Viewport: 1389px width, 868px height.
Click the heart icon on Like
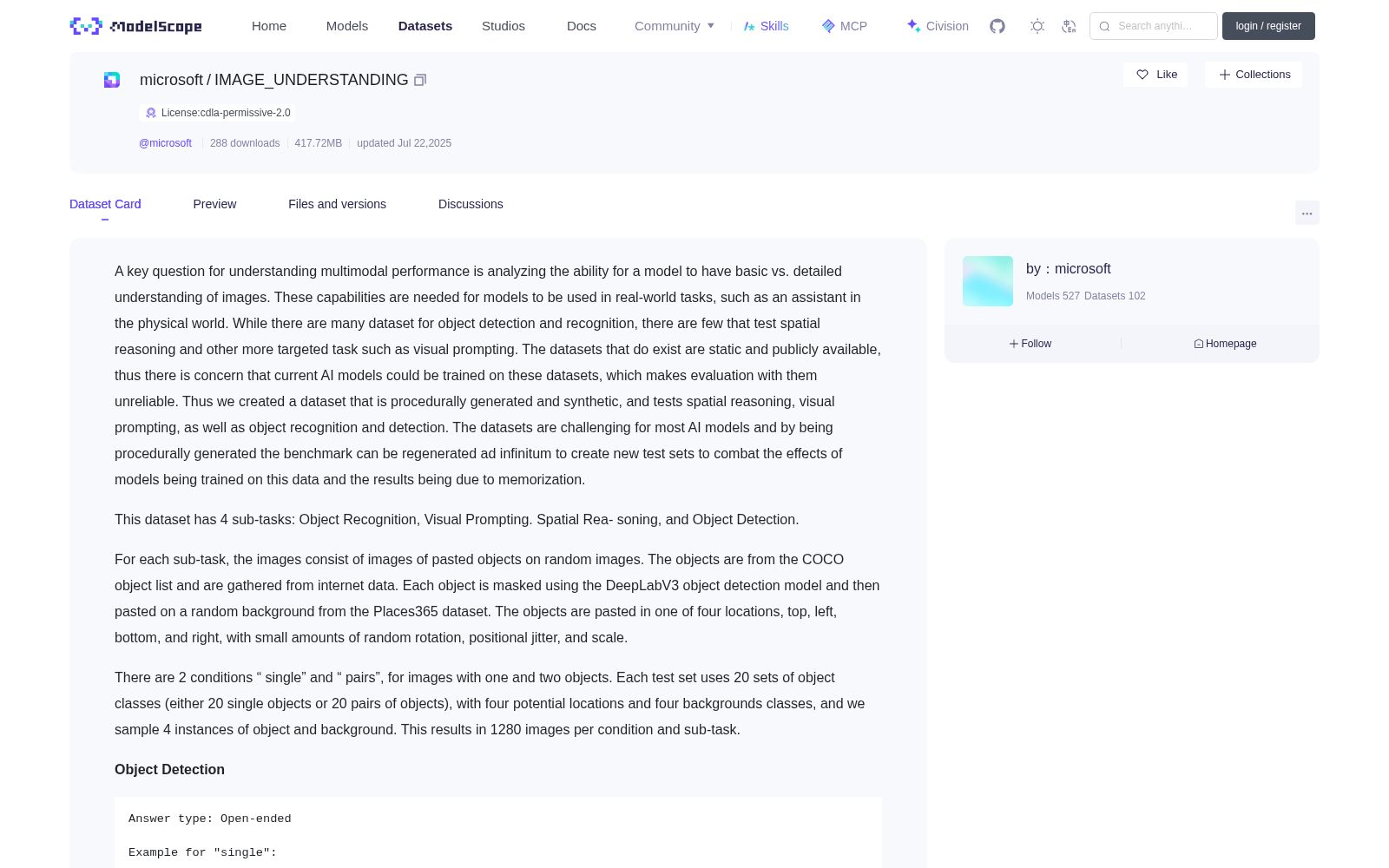coord(1142,75)
